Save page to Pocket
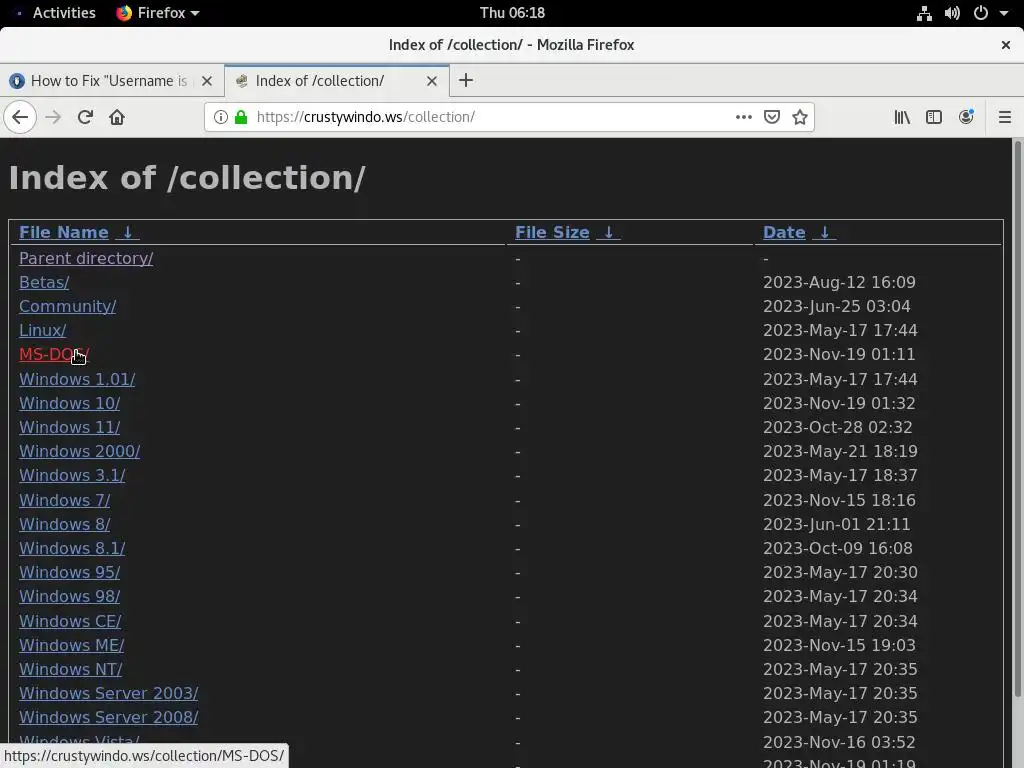 coord(772,117)
